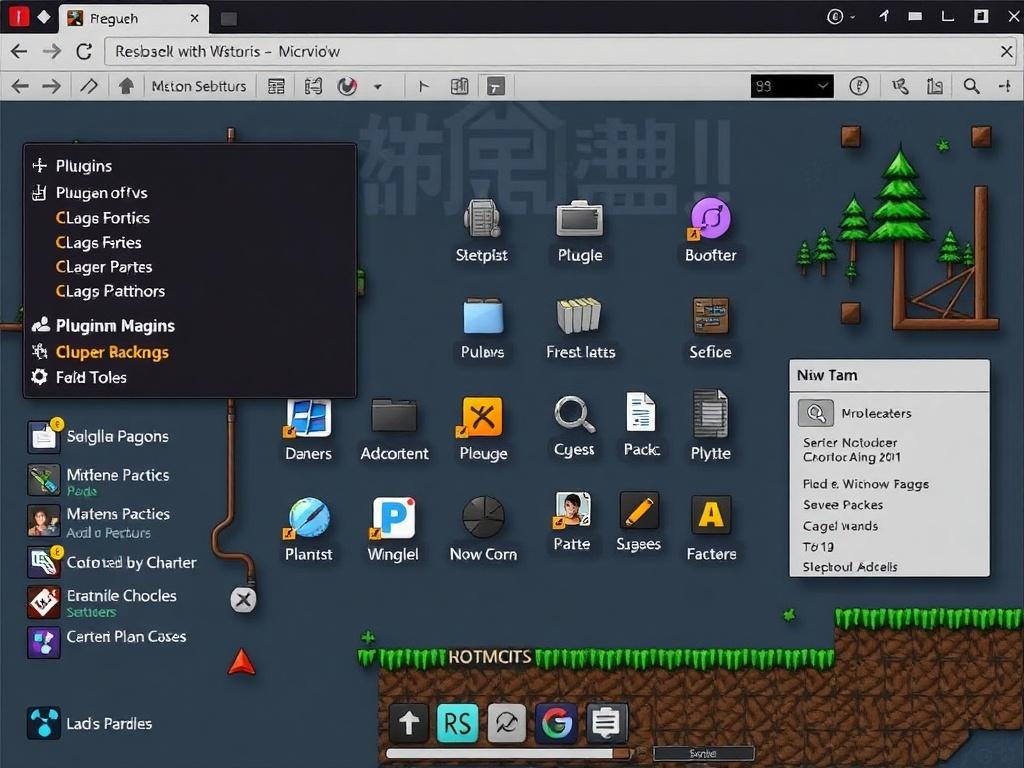Launch the Winglel icon
The image size is (1024, 768).
[x=394, y=518]
